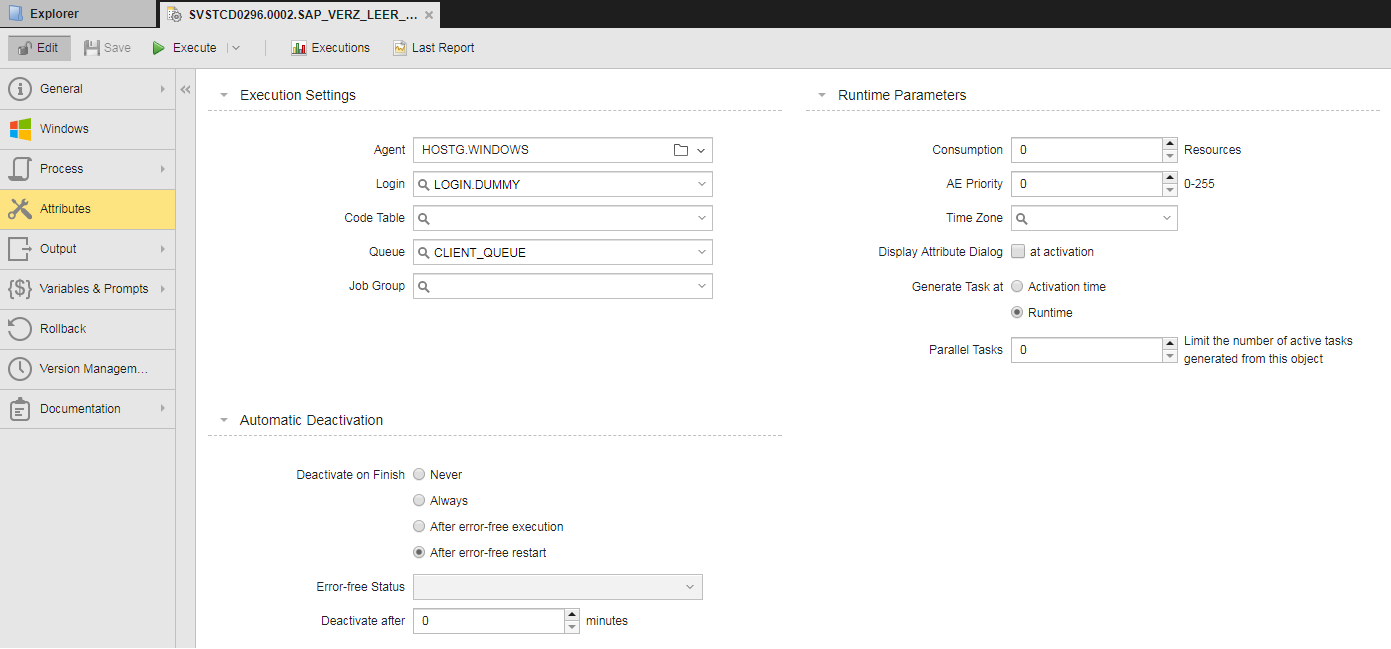The image size is (1391, 649).
Task: Enable Display Attribute Dialog at activation
Action: (1018, 251)
